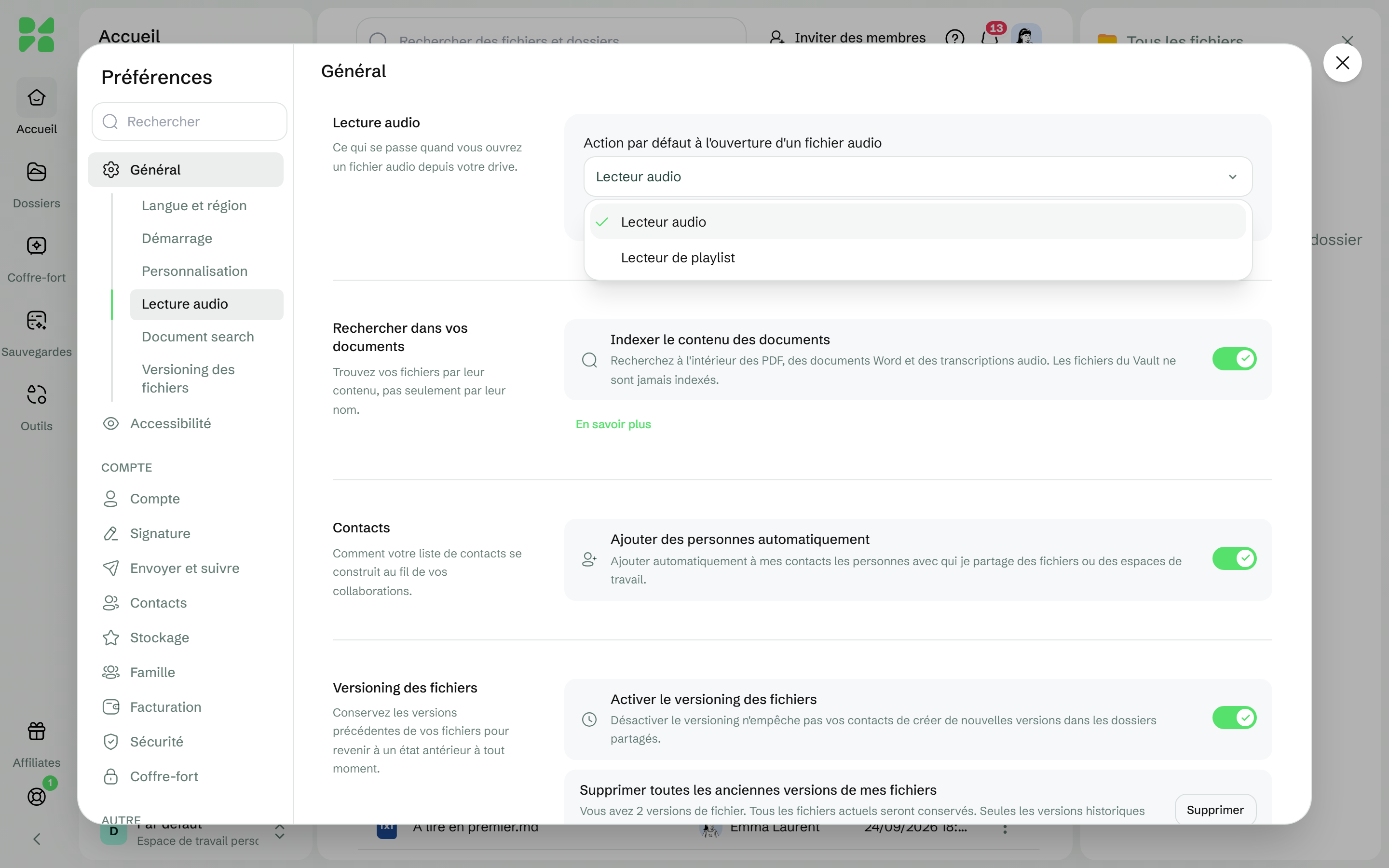Choose Lecteur de playlist option
This screenshot has width=1389, height=868.
pos(918,258)
